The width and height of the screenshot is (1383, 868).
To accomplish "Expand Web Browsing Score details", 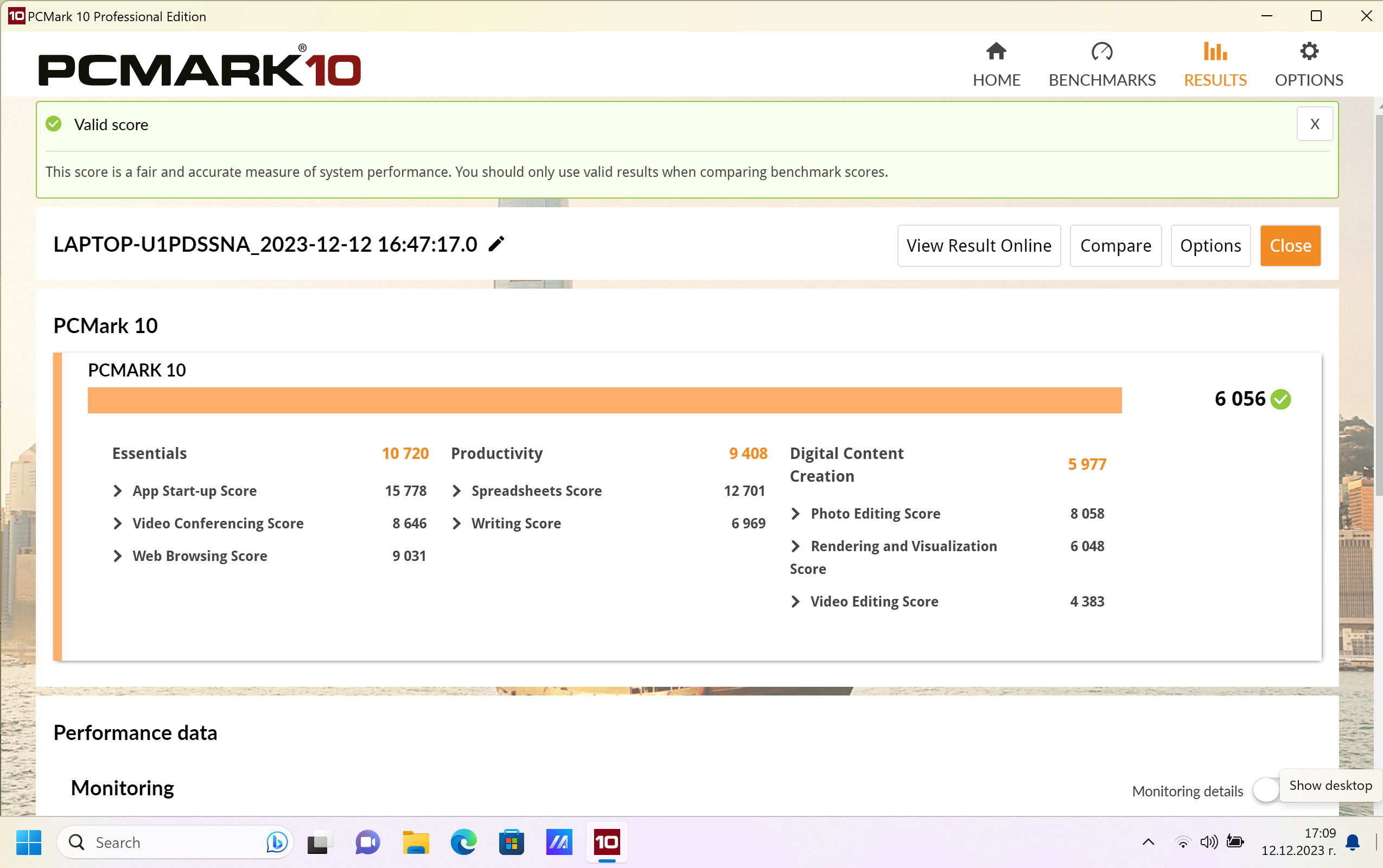I will (x=118, y=556).
